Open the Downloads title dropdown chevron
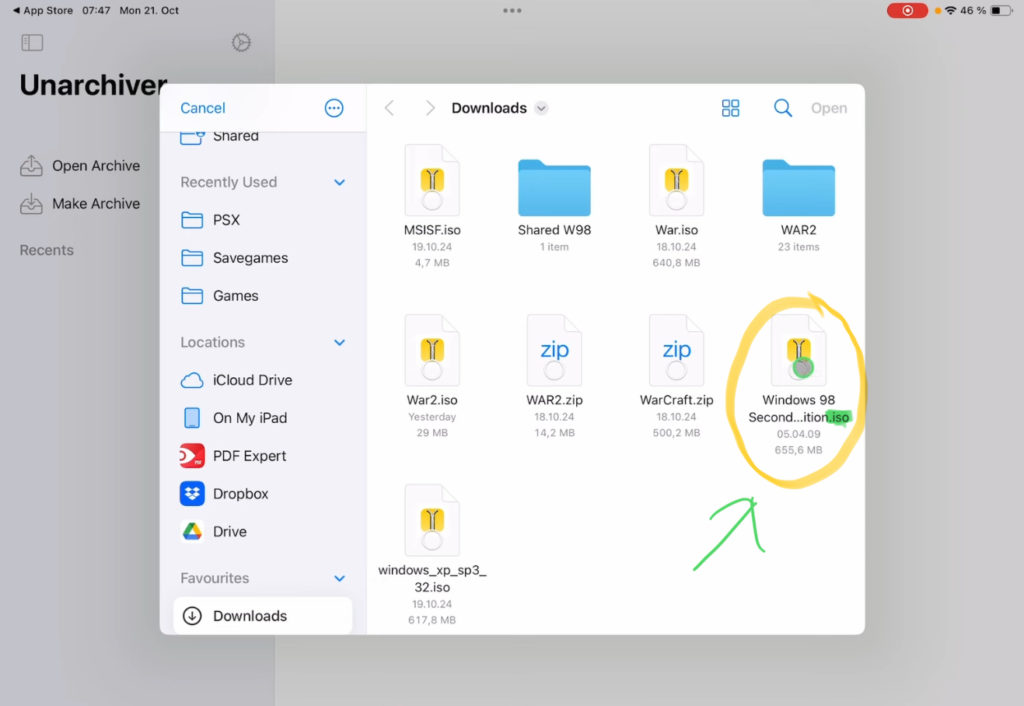Image resolution: width=1024 pixels, height=706 pixels. click(x=541, y=108)
